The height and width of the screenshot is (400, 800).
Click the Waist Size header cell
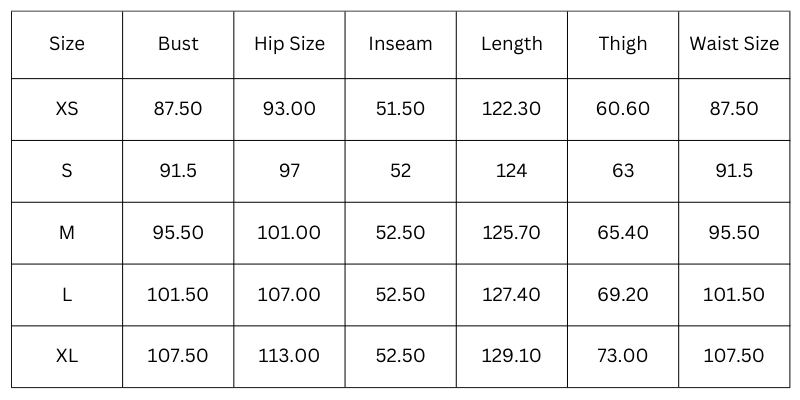coord(734,44)
